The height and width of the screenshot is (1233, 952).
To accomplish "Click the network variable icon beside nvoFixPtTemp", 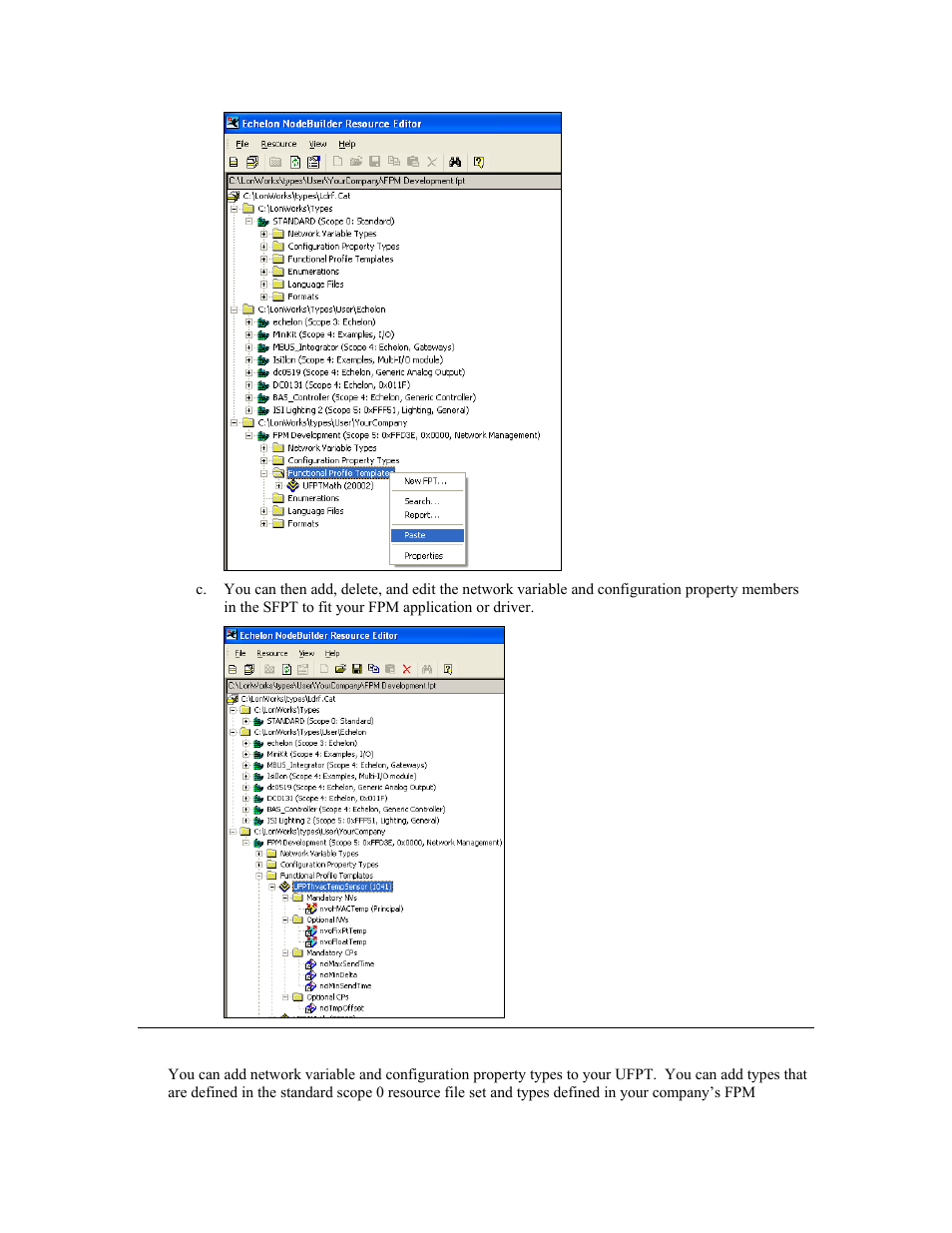I will (311, 930).
